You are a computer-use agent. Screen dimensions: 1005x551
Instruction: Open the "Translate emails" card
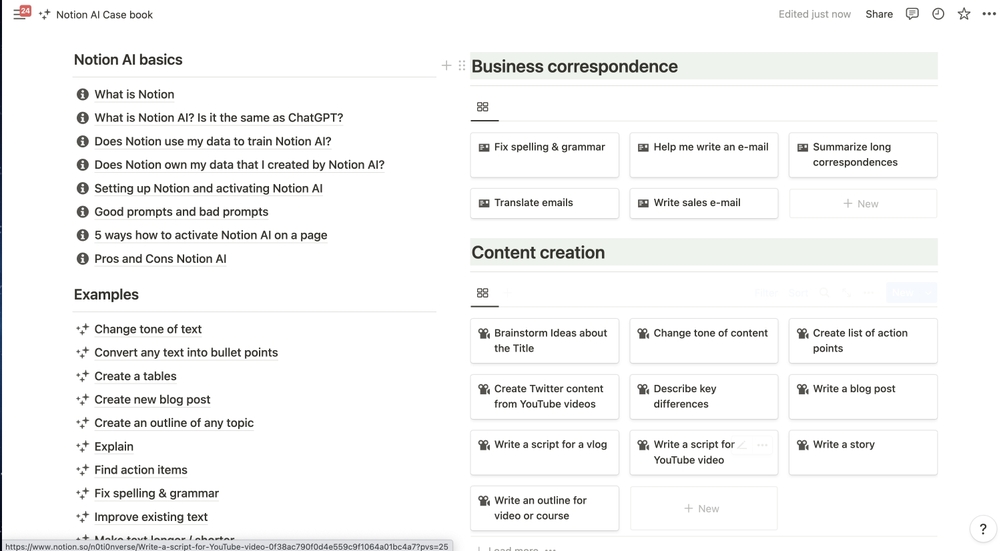pyautogui.click(x=534, y=203)
